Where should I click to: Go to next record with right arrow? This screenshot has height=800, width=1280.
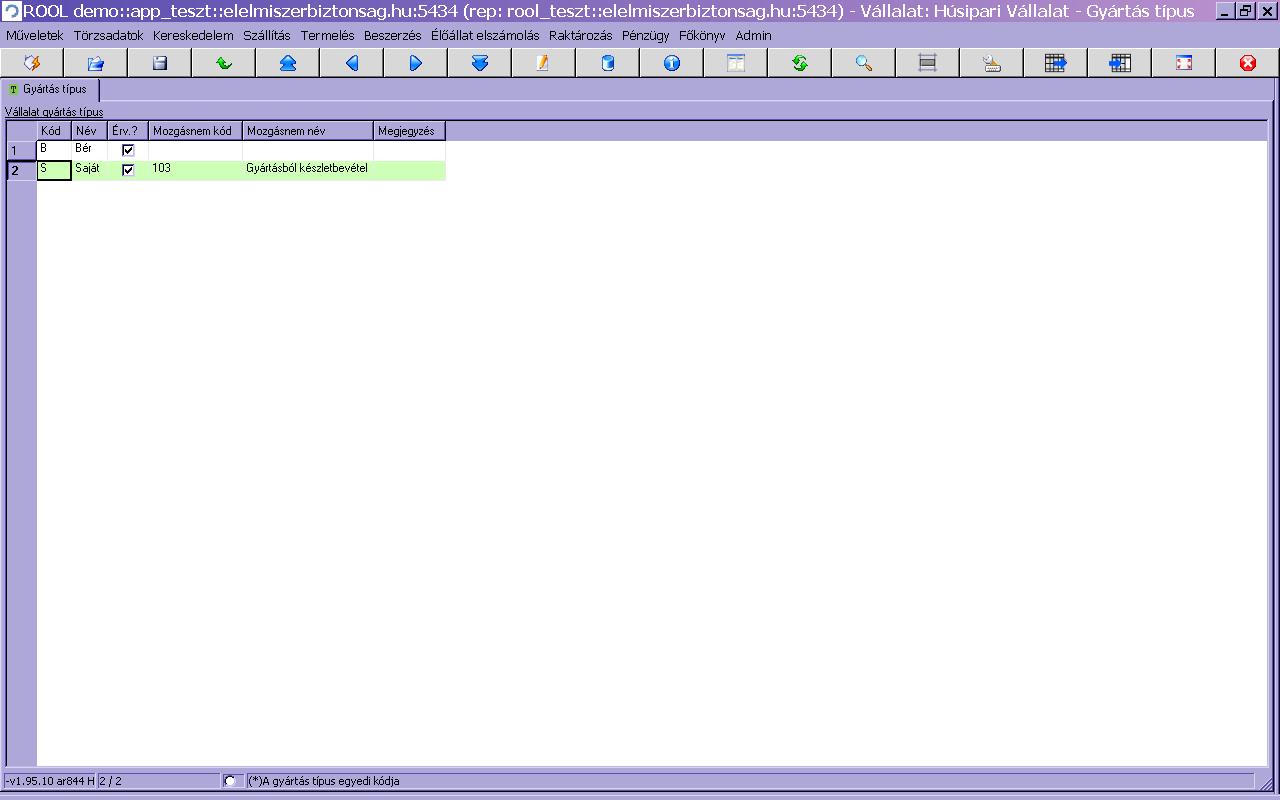pos(416,63)
